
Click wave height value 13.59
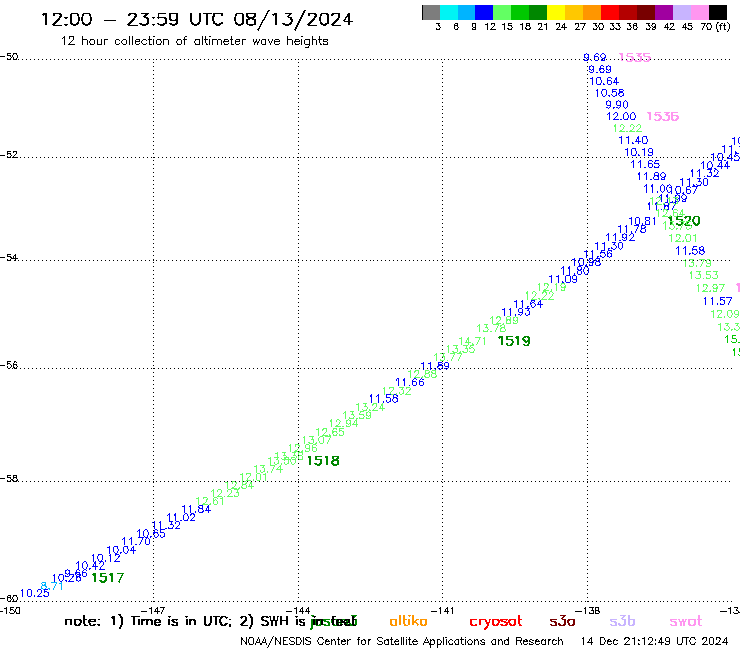pos(357,415)
